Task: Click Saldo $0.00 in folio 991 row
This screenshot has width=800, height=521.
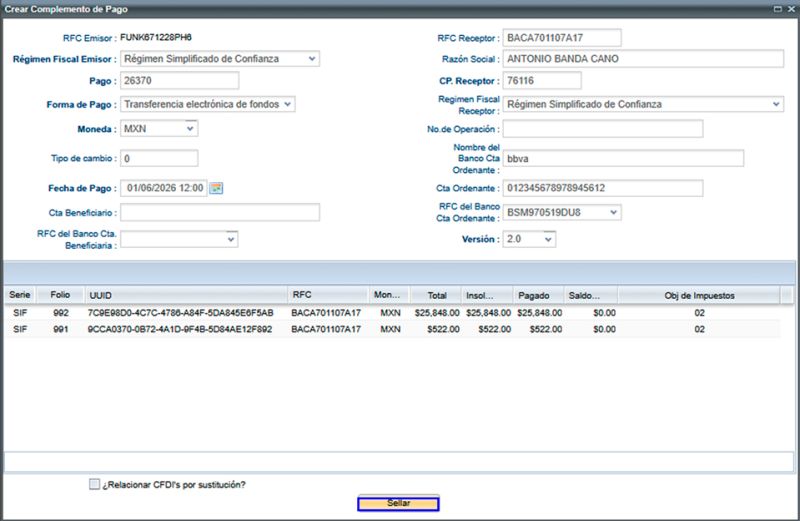Action: [x=605, y=330]
